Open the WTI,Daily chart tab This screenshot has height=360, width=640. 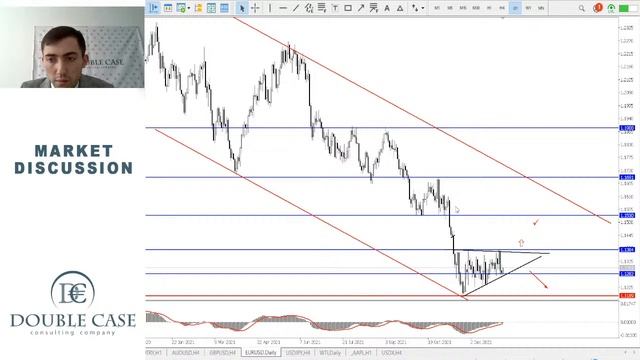pyautogui.click(x=330, y=353)
